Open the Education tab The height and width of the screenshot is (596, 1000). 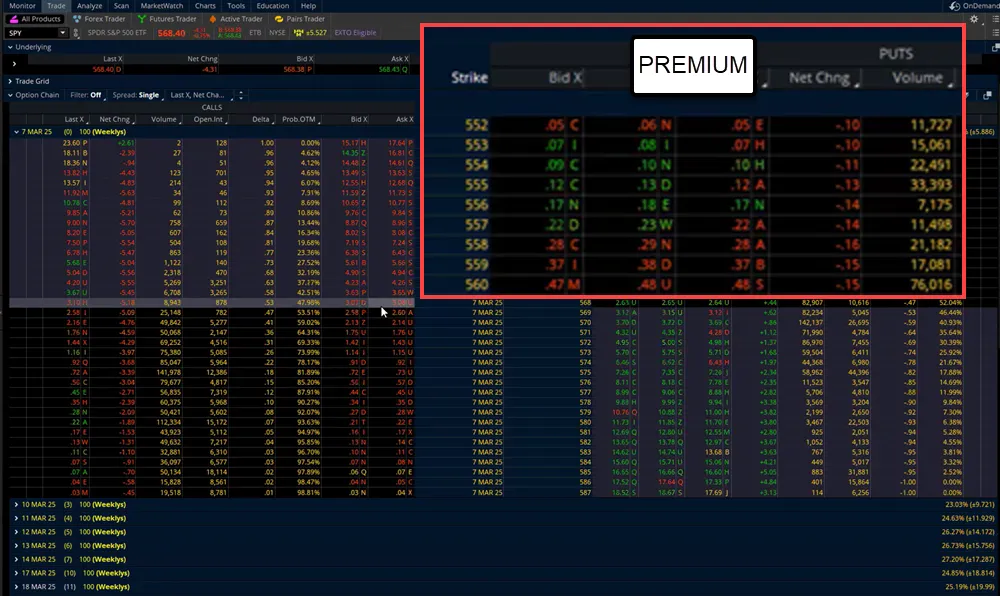273,6
